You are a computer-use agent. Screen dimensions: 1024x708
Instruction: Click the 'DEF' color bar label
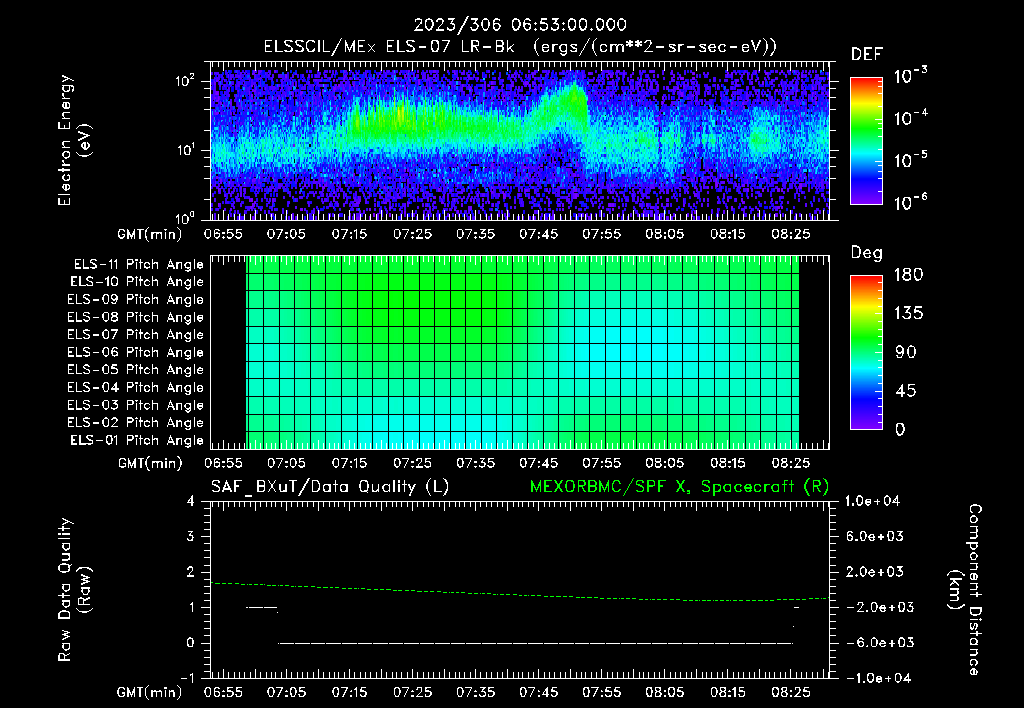866,54
